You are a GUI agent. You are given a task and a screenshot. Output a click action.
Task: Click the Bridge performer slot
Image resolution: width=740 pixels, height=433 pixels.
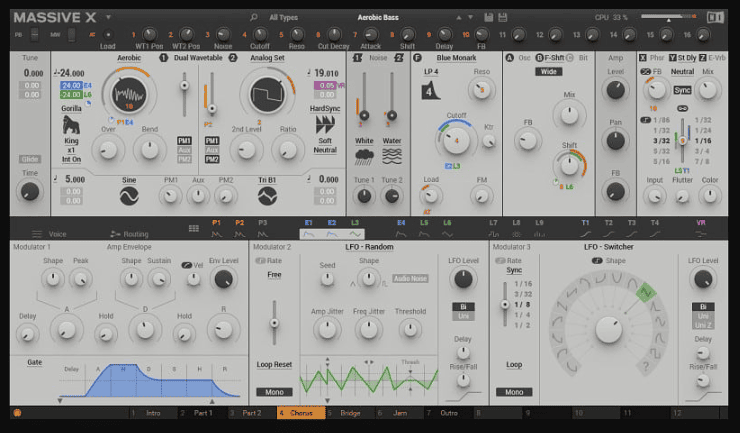click(x=350, y=413)
